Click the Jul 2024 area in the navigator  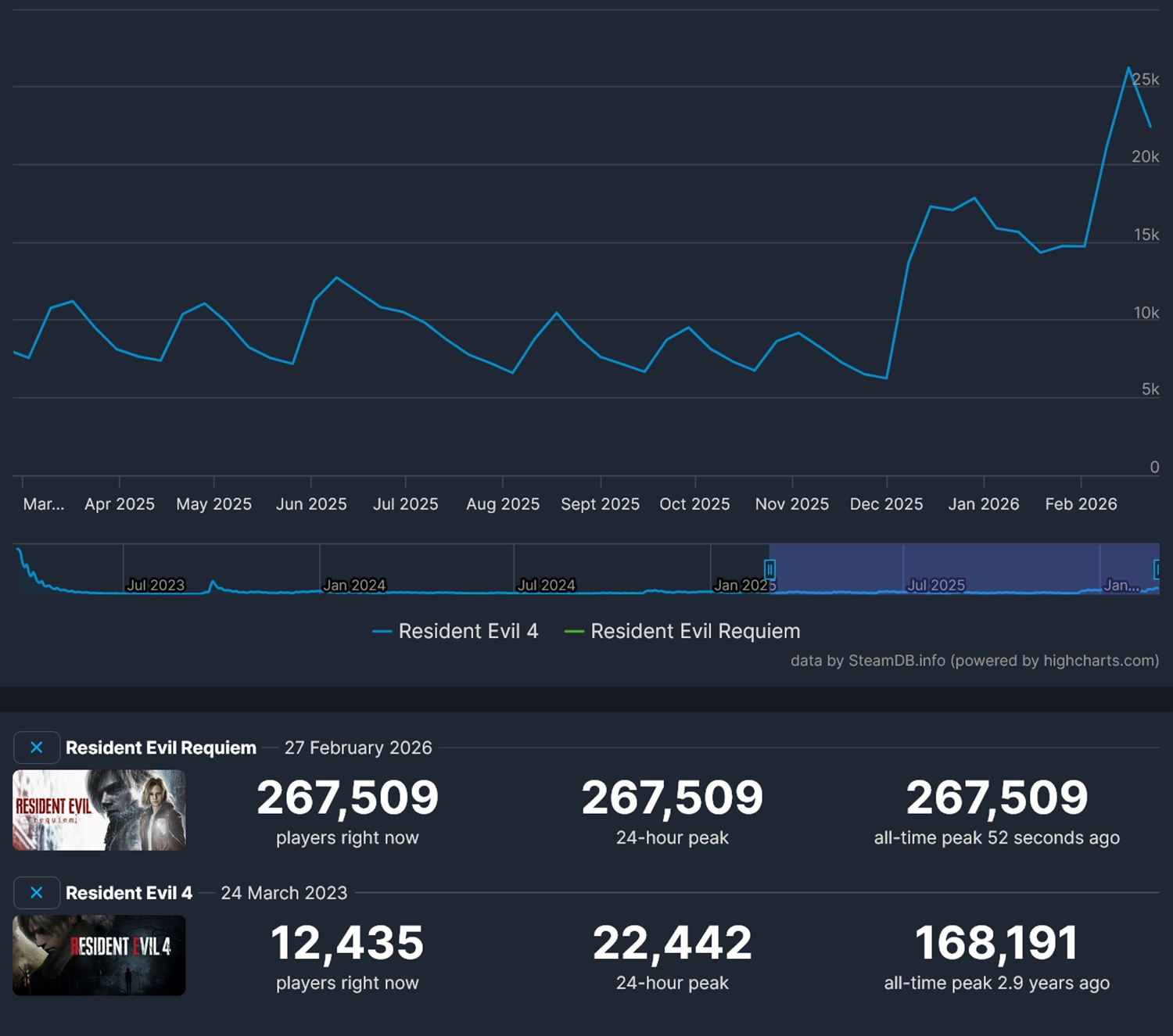[x=546, y=584]
